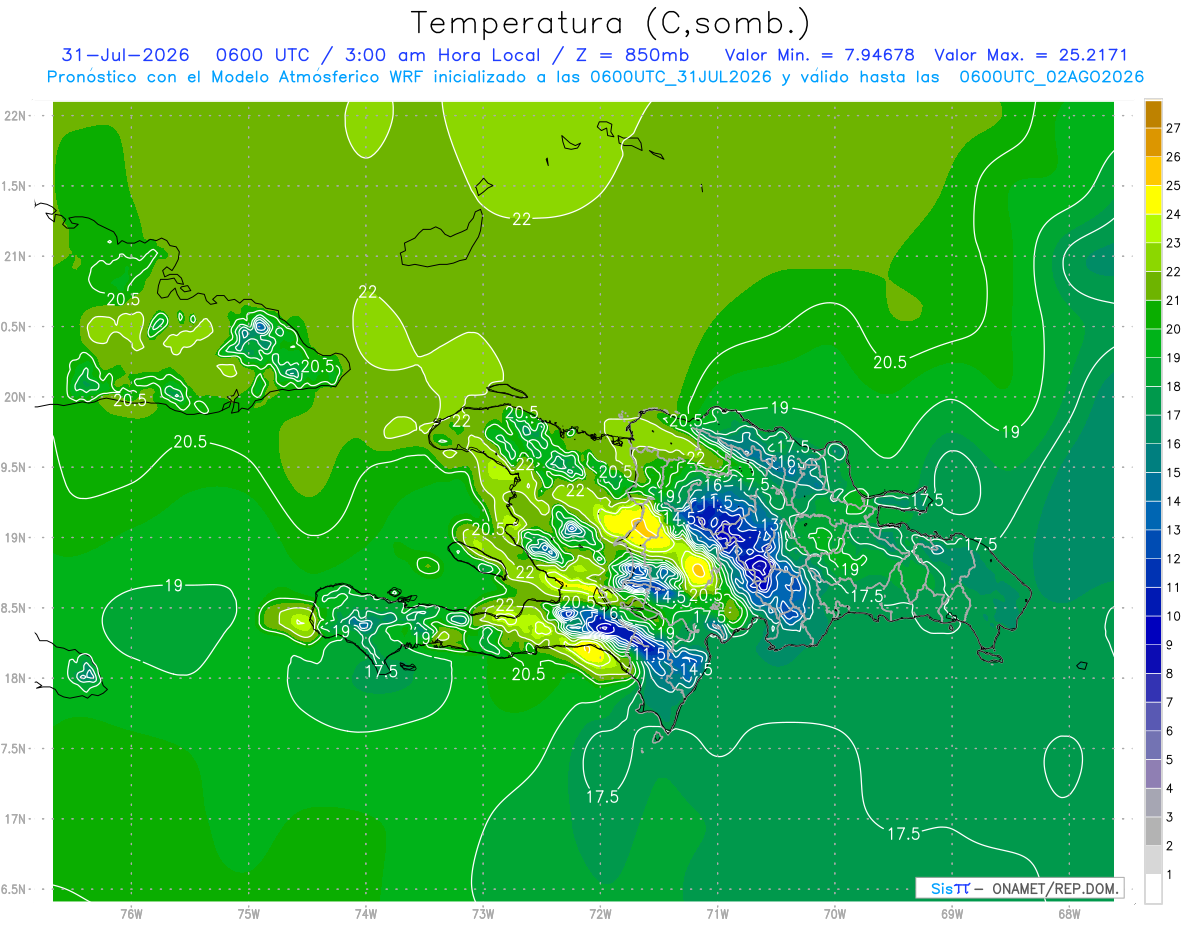Image resolution: width=1200 pixels, height=927 pixels.
Task: Click the "74W" longitude axis label
Action: coord(366,914)
